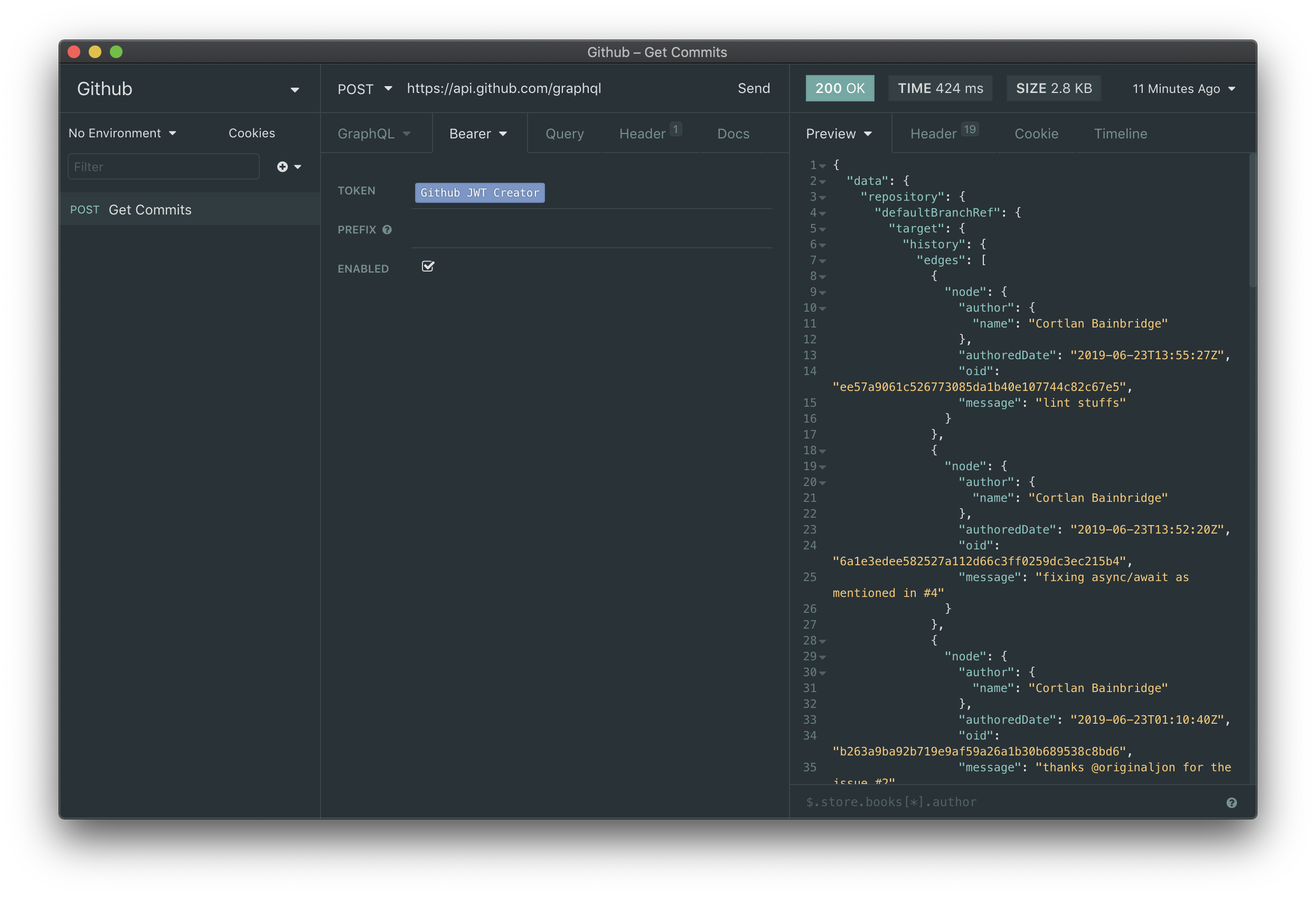Screen dimensions: 1316x897
Task: Uncheck the ENABLED checkbox
Action: [428, 266]
